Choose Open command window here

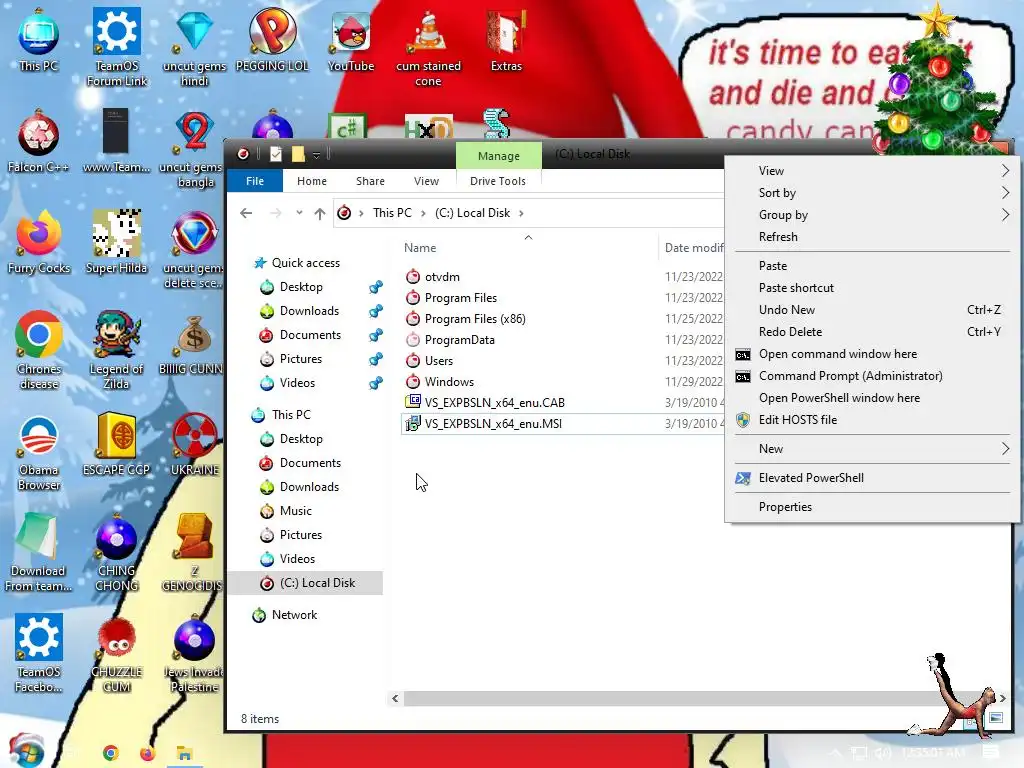tap(872, 354)
